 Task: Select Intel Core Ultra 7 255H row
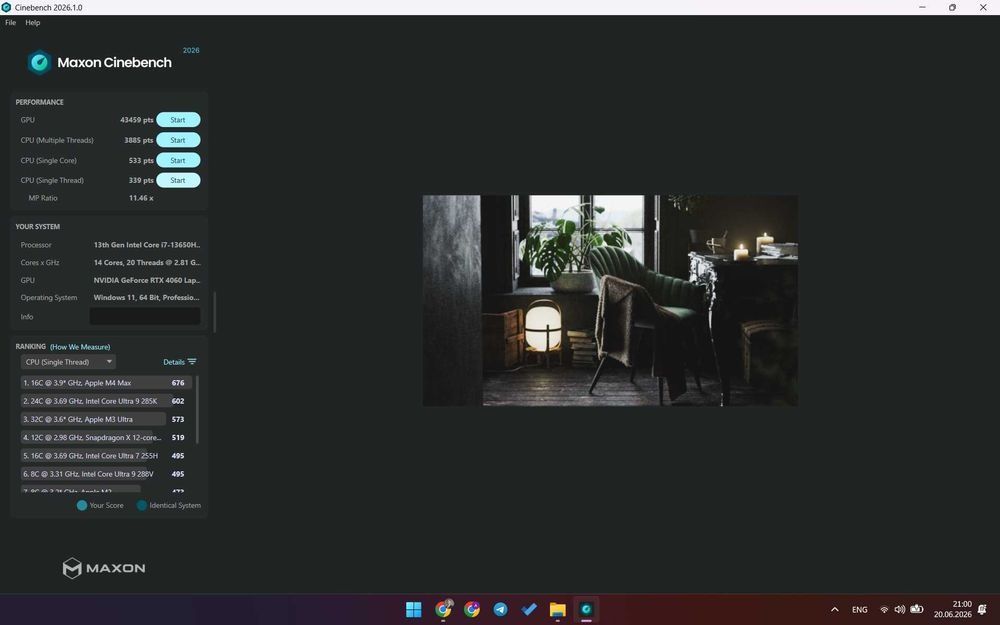[x=106, y=455]
